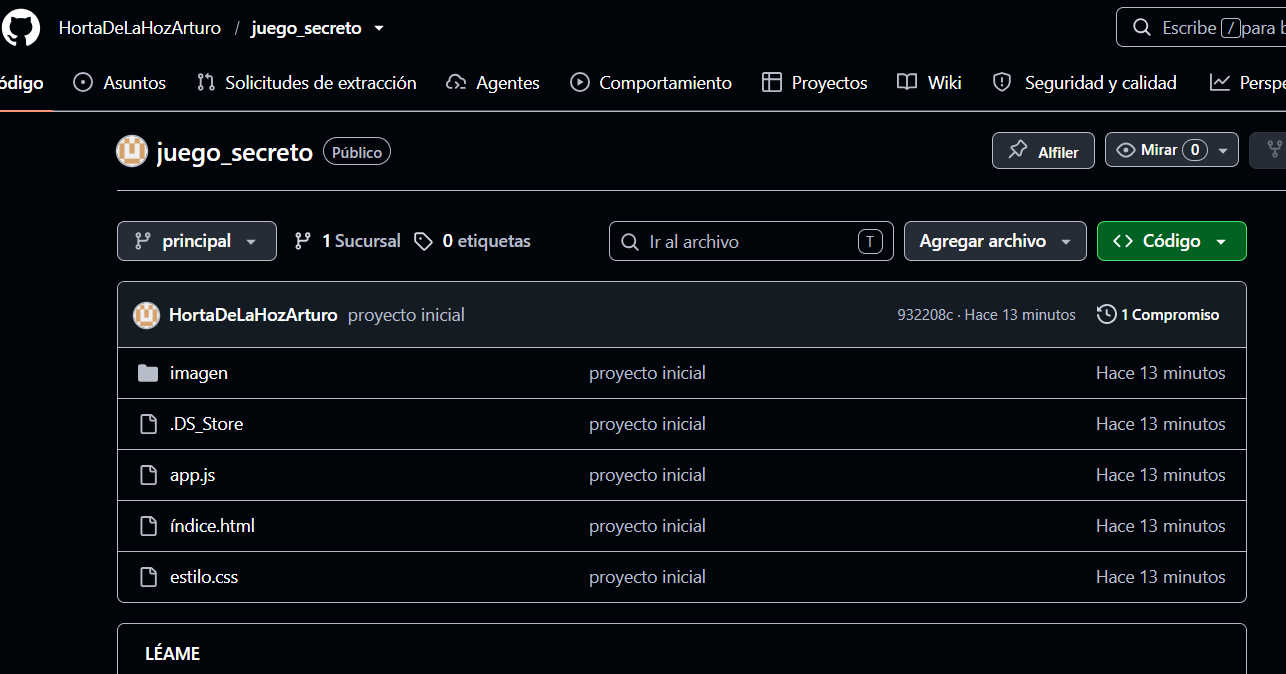Click HortaDeLaHozArturo in commit row
The height and width of the screenshot is (674, 1286).
pos(253,315)
